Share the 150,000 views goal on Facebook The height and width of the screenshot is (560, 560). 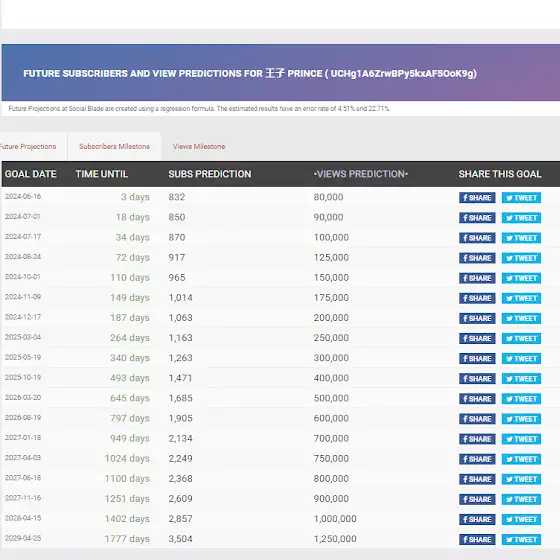477,278
